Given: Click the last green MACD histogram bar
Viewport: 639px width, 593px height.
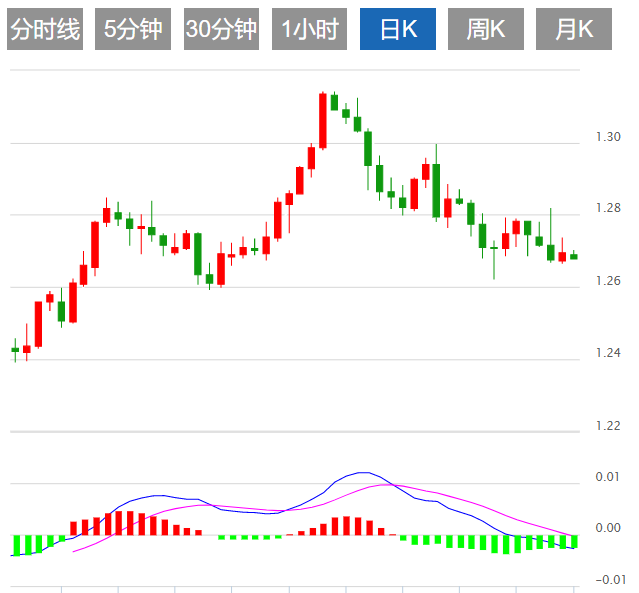Looking at the screenshot, I should pyautogui.click(x=574, y=541).
